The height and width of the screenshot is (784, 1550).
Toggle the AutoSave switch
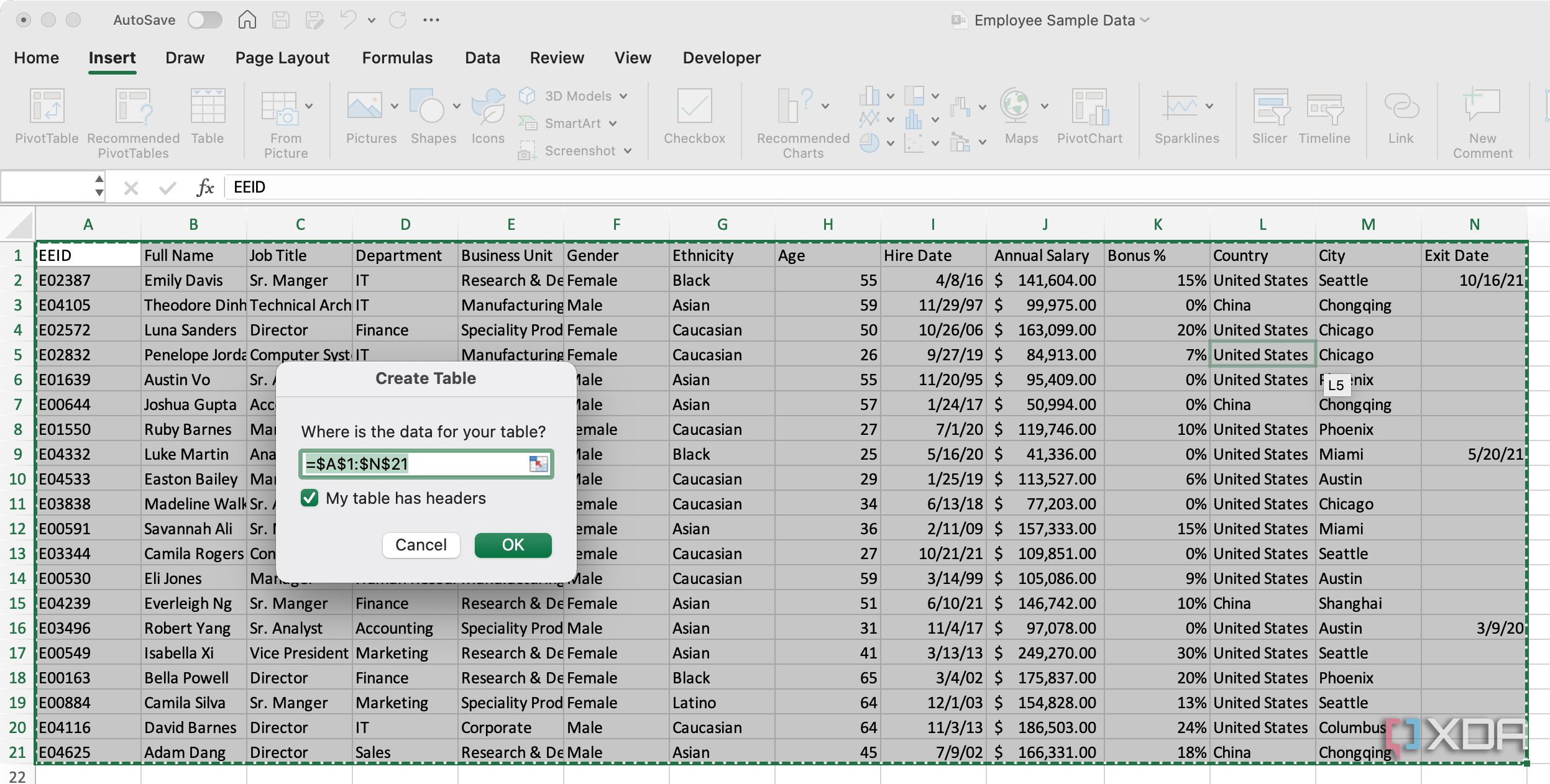tap(205, 20)
